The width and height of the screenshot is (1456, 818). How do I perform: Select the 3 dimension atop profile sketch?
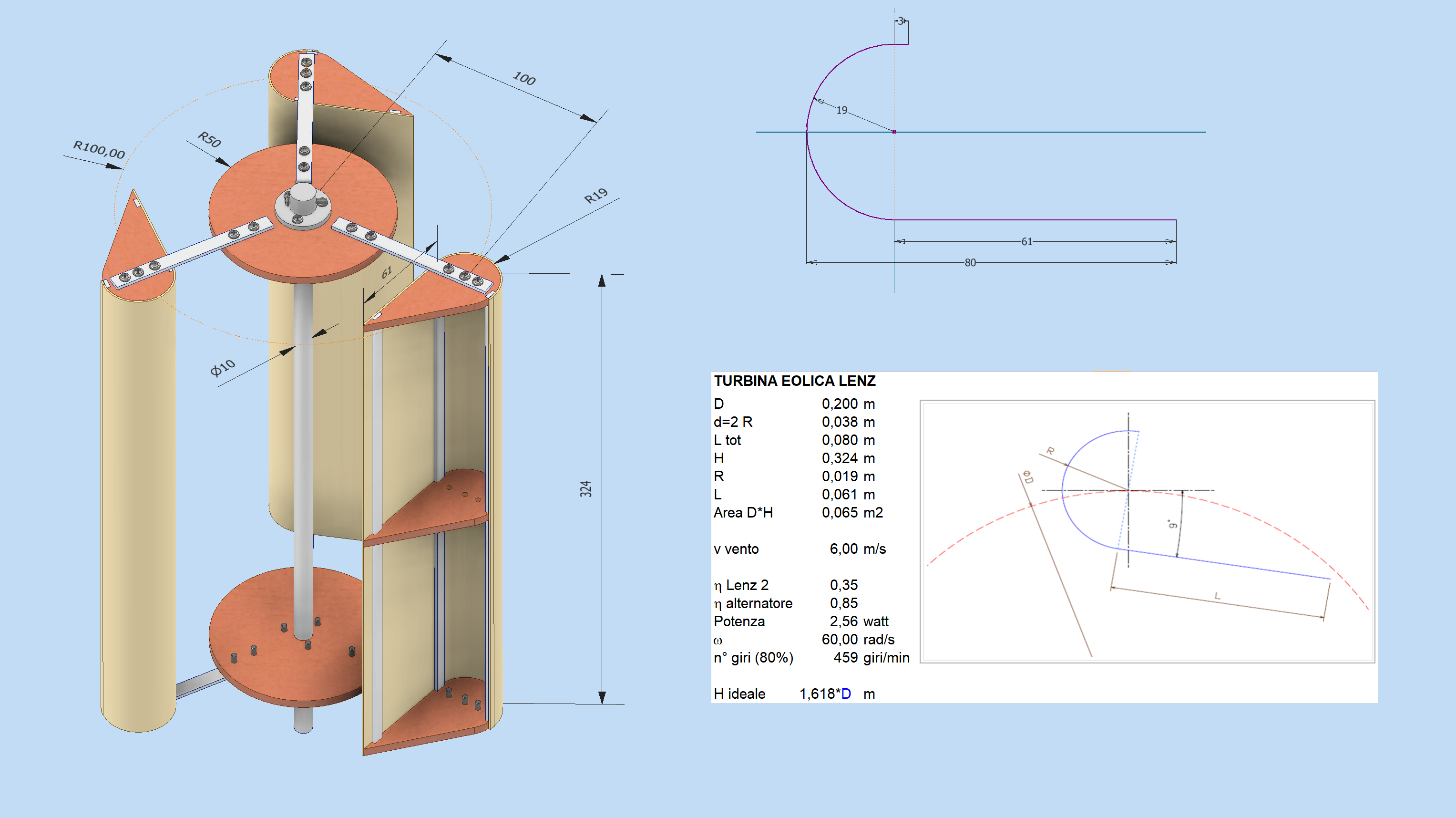pos(901,21)
